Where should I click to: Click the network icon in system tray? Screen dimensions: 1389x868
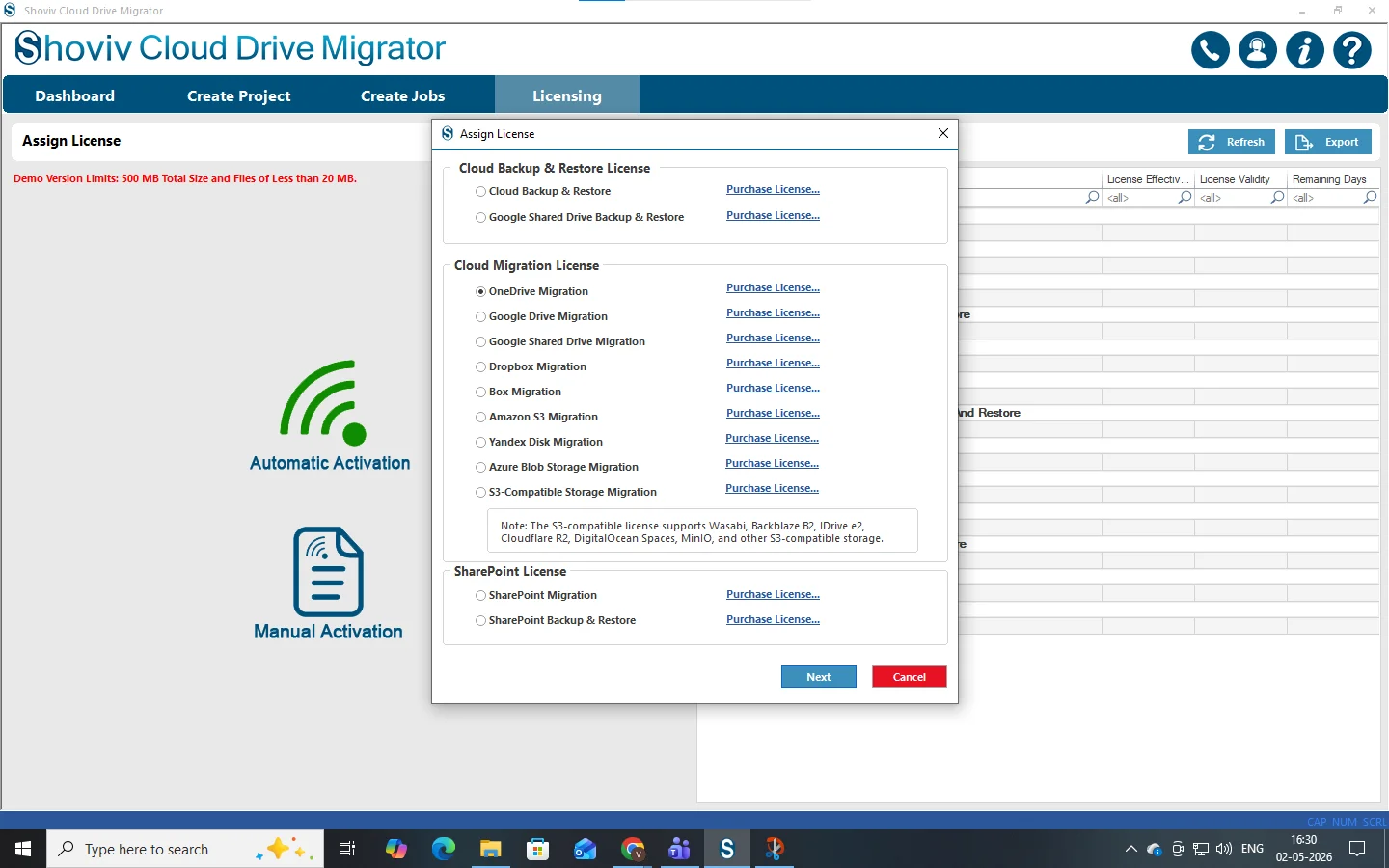1201,849
